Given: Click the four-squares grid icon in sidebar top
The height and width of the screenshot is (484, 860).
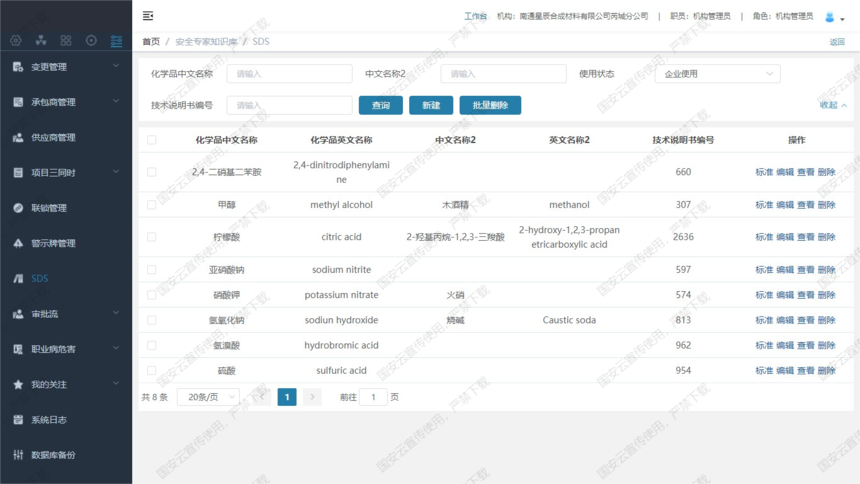Looking at the screenshot, I should [66, 40].
